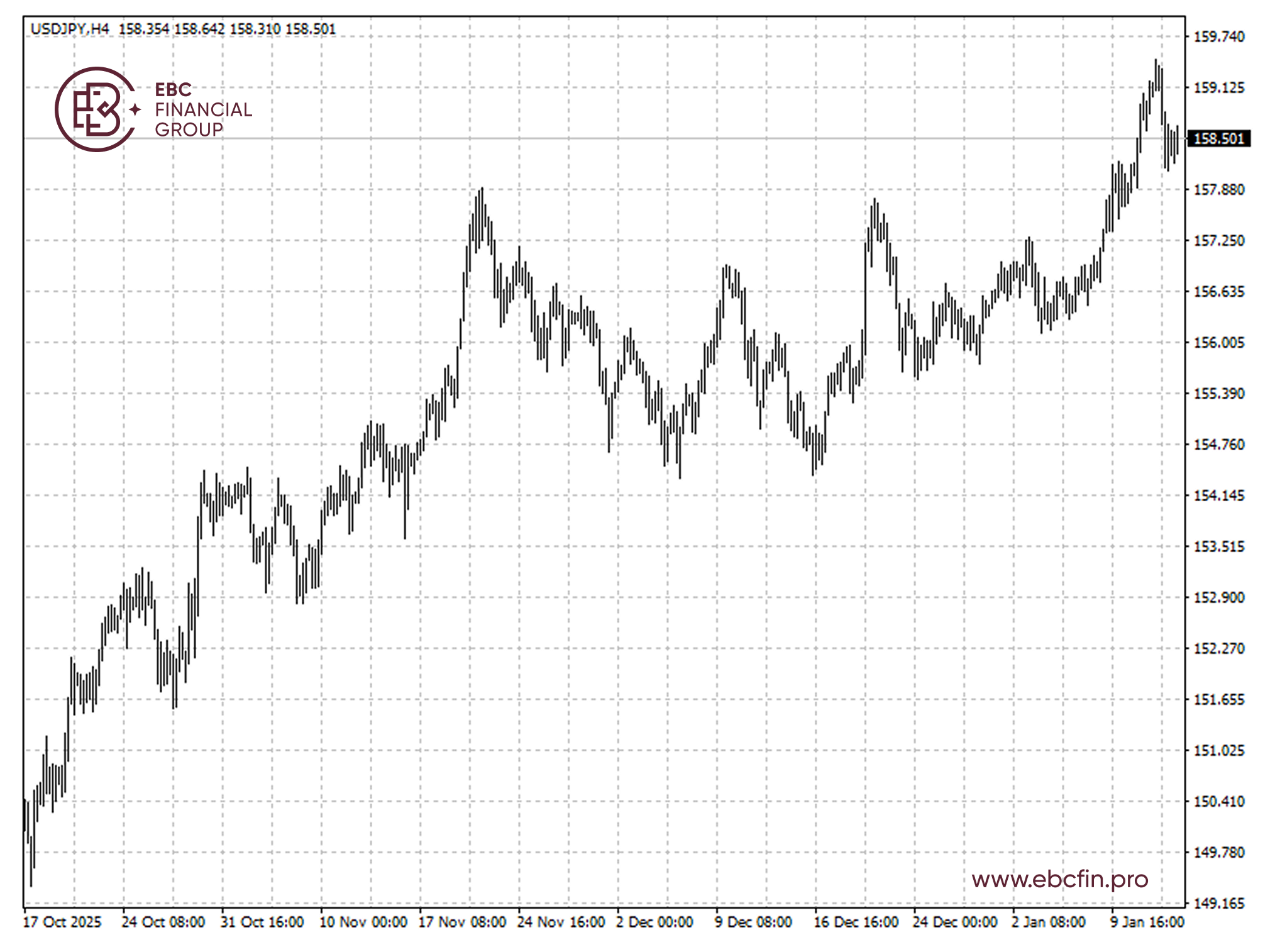This screenshot has height=952, width=1275.
Task: Click the 154.145 price axis label
Action: (x=1218, y=495)
